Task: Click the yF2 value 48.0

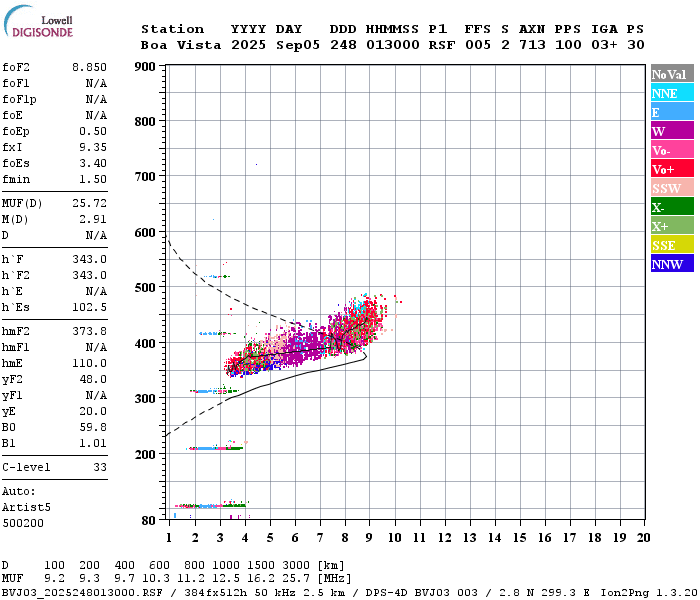Action: [93, 379]
